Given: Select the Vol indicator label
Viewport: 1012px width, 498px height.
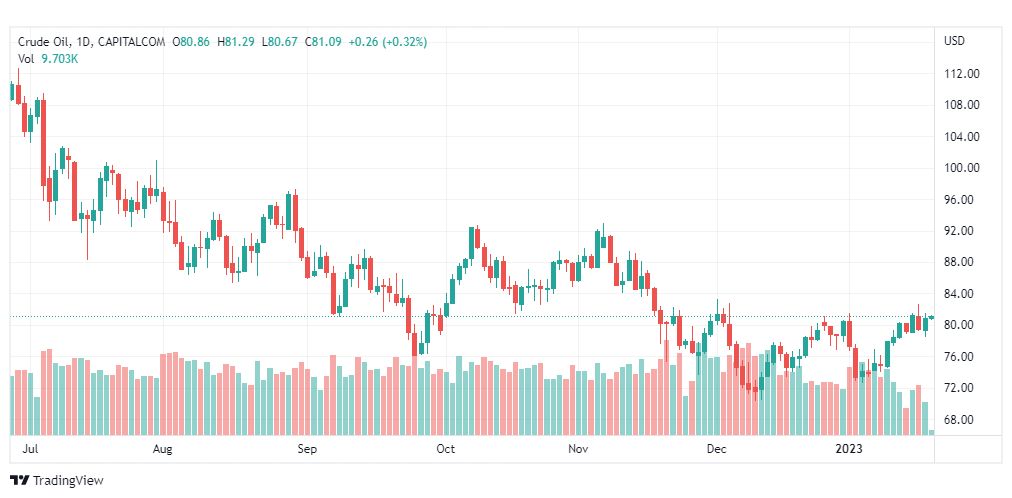Looking at the screenshot, I should (x=26, y=59).
